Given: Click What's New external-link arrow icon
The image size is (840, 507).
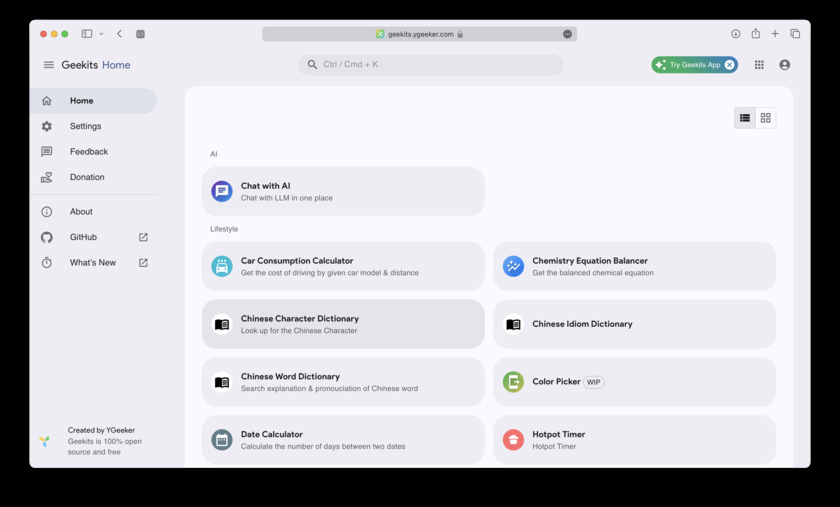Looking at the screenshot, I should point(143,263).
